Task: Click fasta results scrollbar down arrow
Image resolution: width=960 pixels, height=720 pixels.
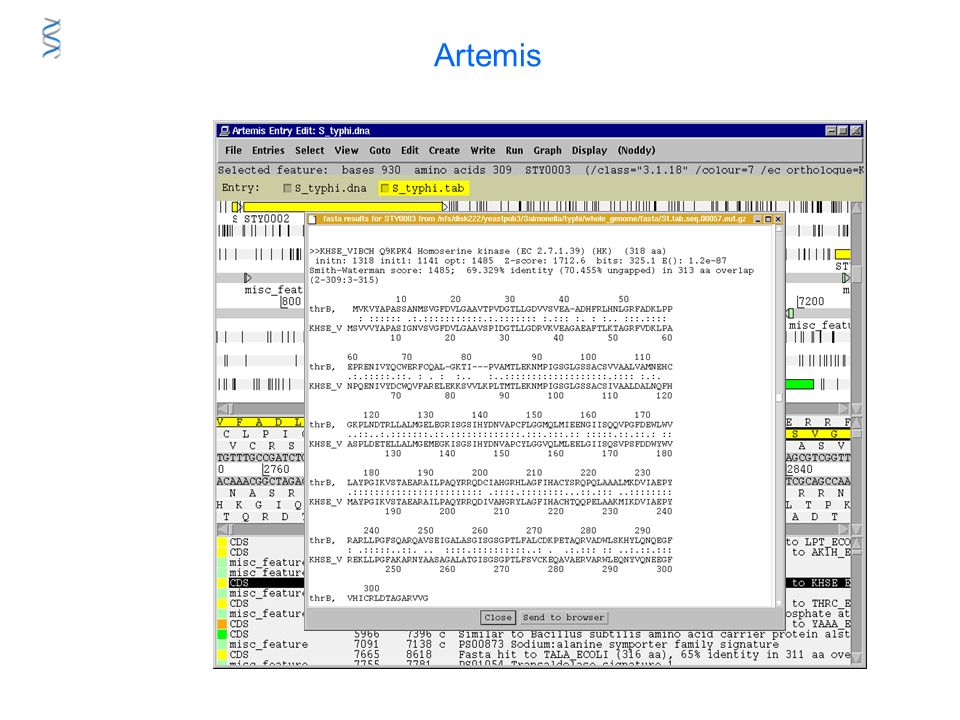Action: pyautogui.click(x=779, y=603)
